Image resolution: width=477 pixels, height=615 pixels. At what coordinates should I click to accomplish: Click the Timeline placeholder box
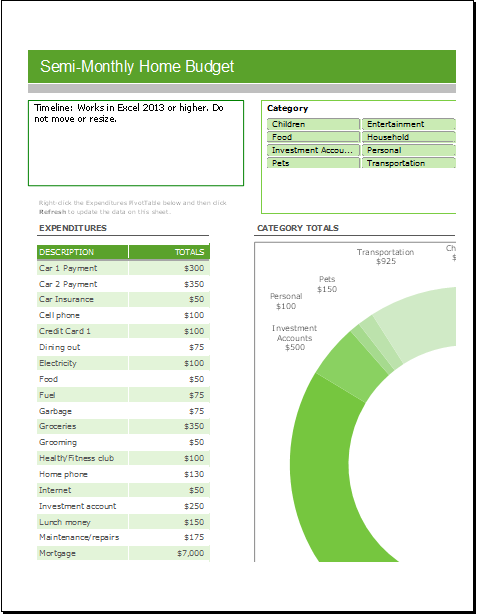tap(136, 143)
